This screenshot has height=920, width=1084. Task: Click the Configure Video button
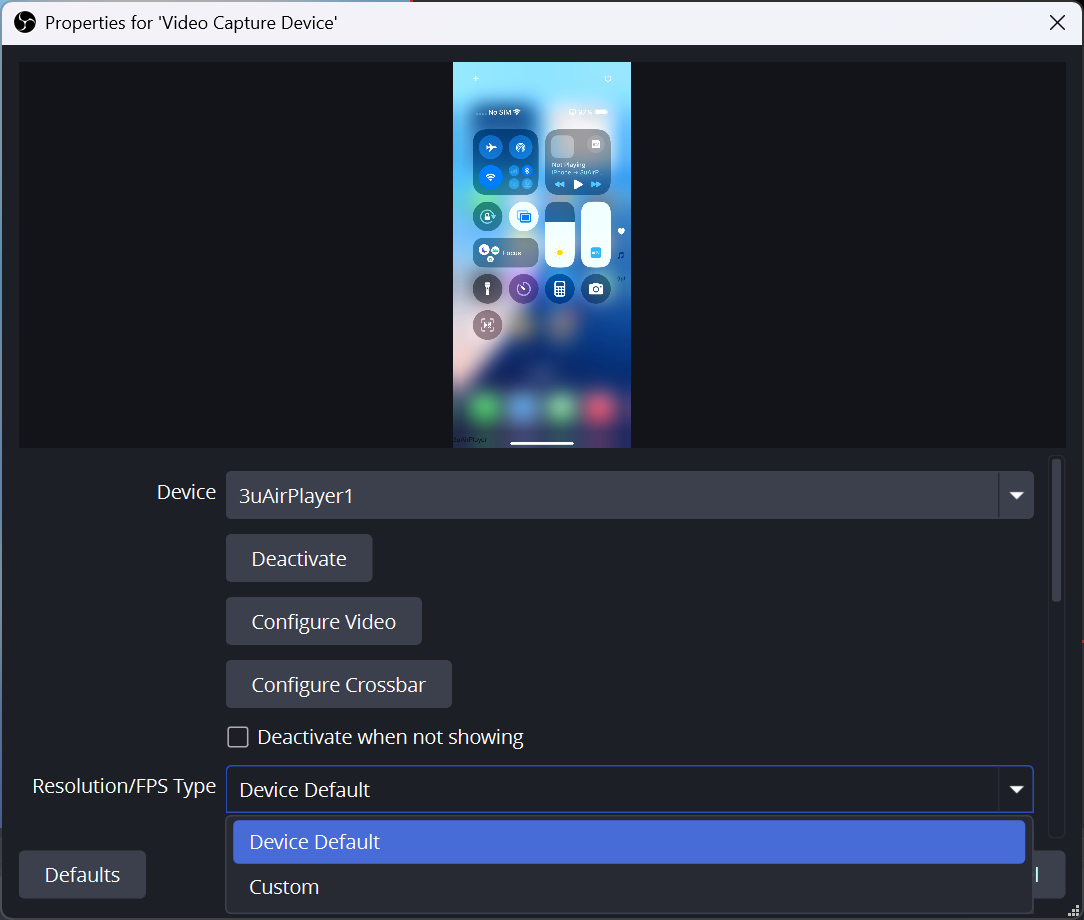coord(323,620)
